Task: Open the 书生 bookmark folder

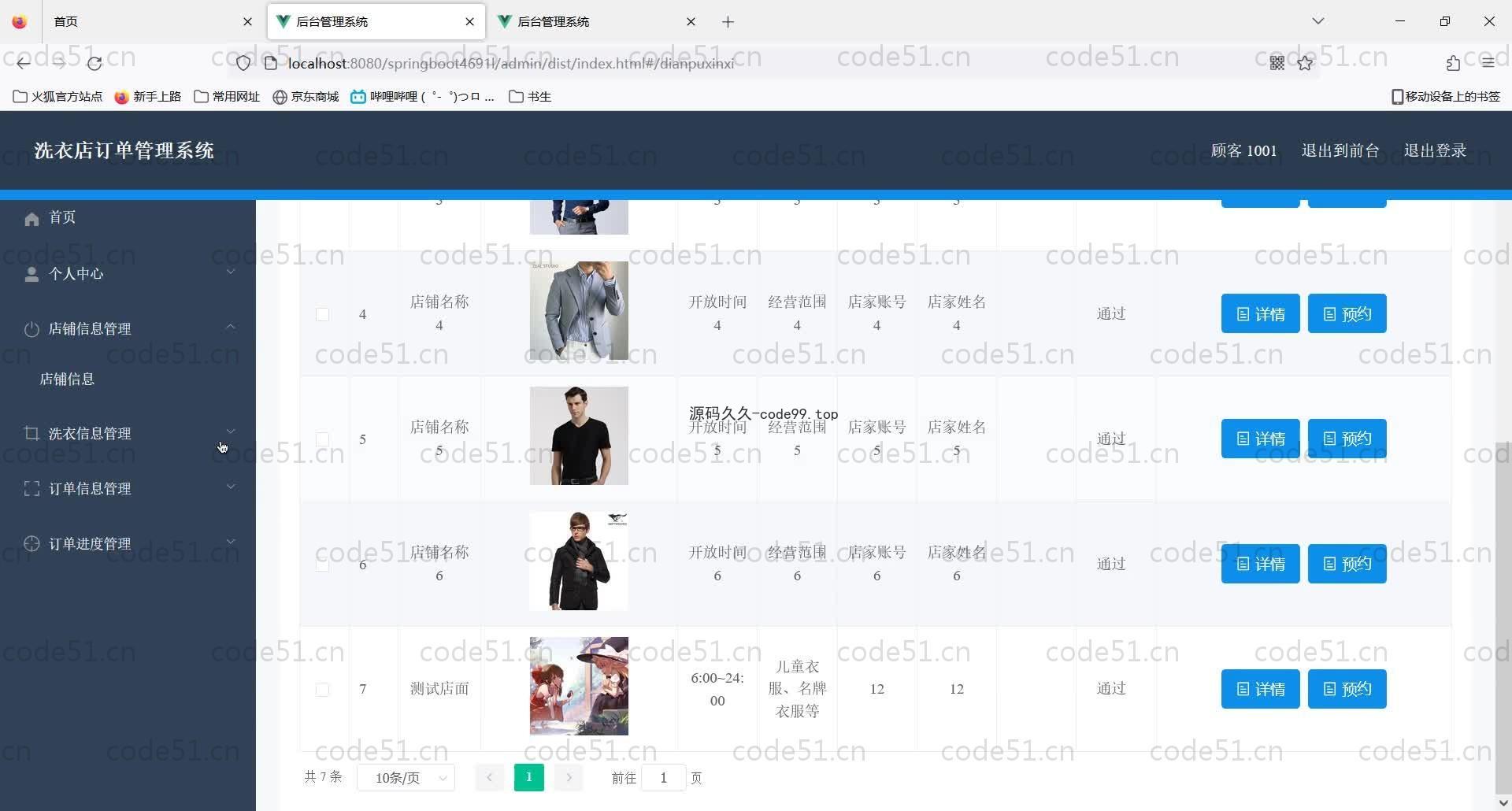Action: (530, 96)
